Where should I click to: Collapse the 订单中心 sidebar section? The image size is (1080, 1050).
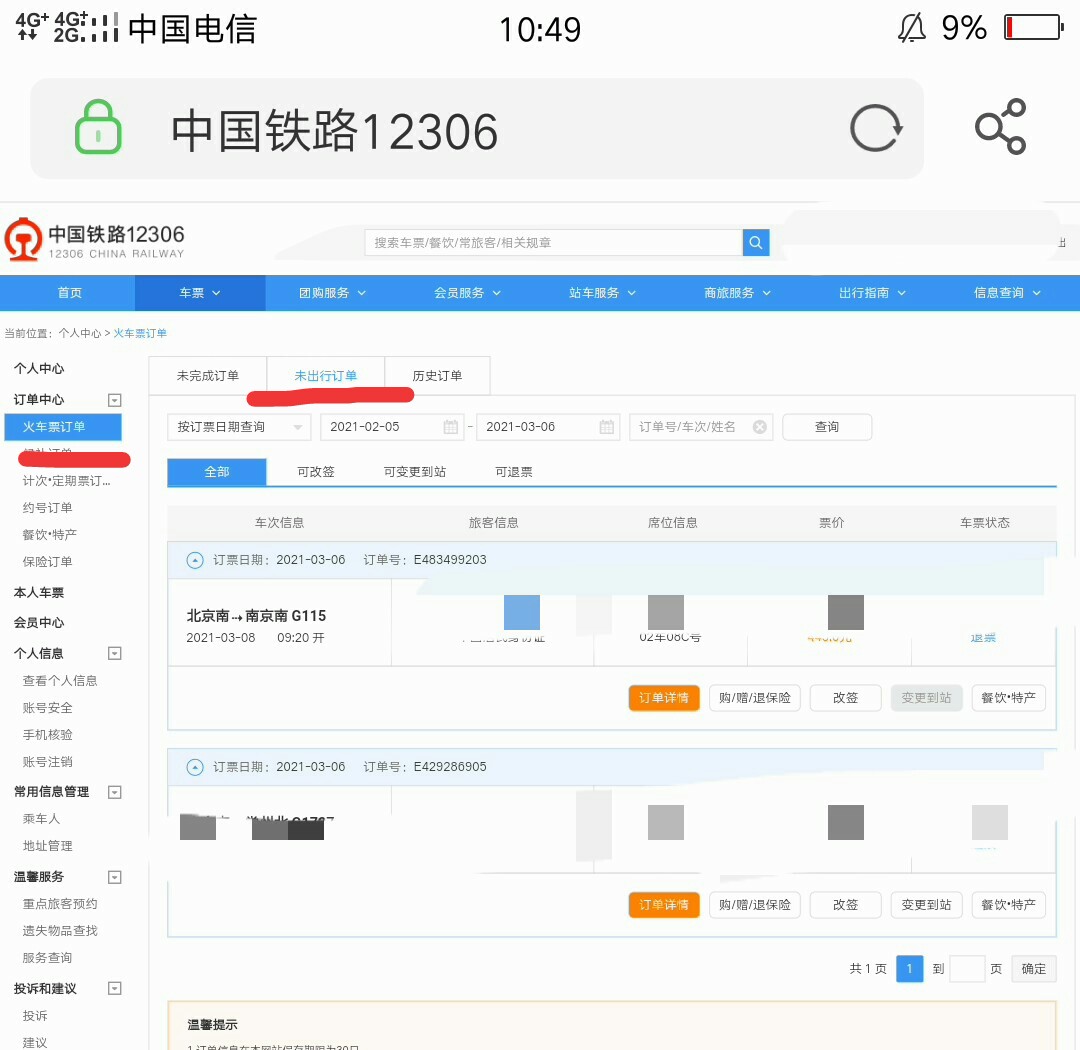click(x=115, y=400)
